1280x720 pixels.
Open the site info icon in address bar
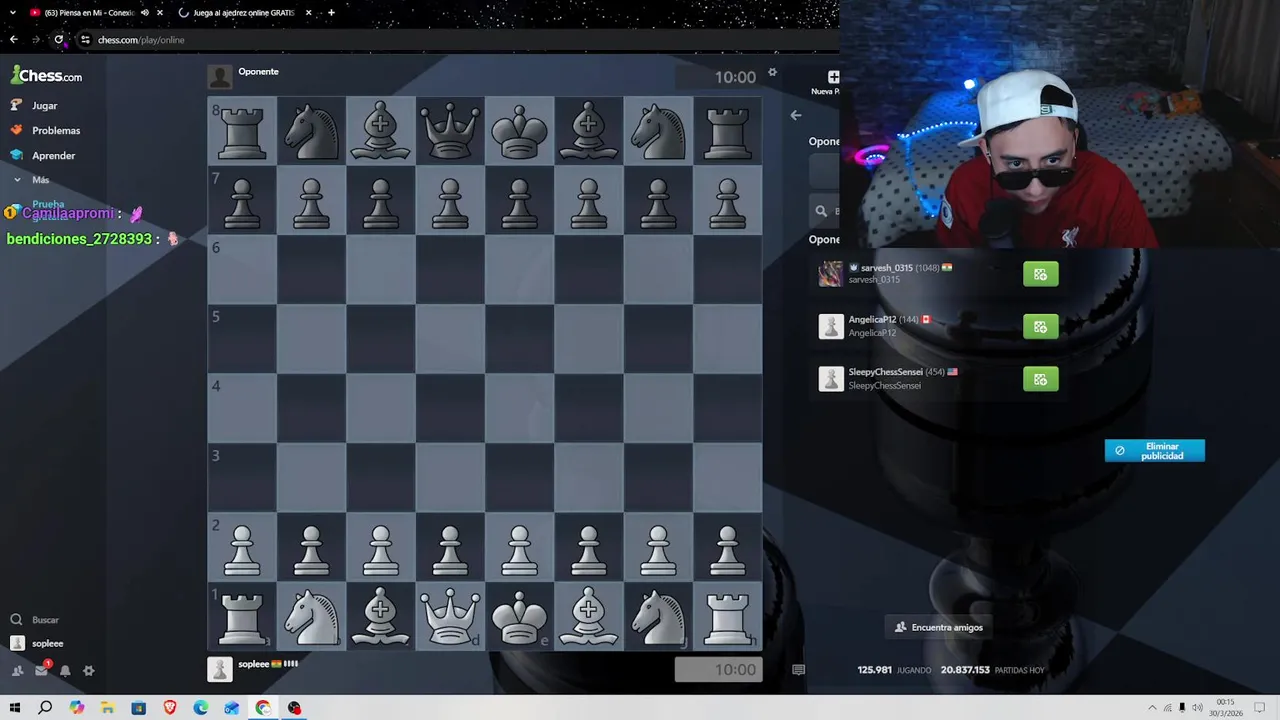[x=85, y=40]
